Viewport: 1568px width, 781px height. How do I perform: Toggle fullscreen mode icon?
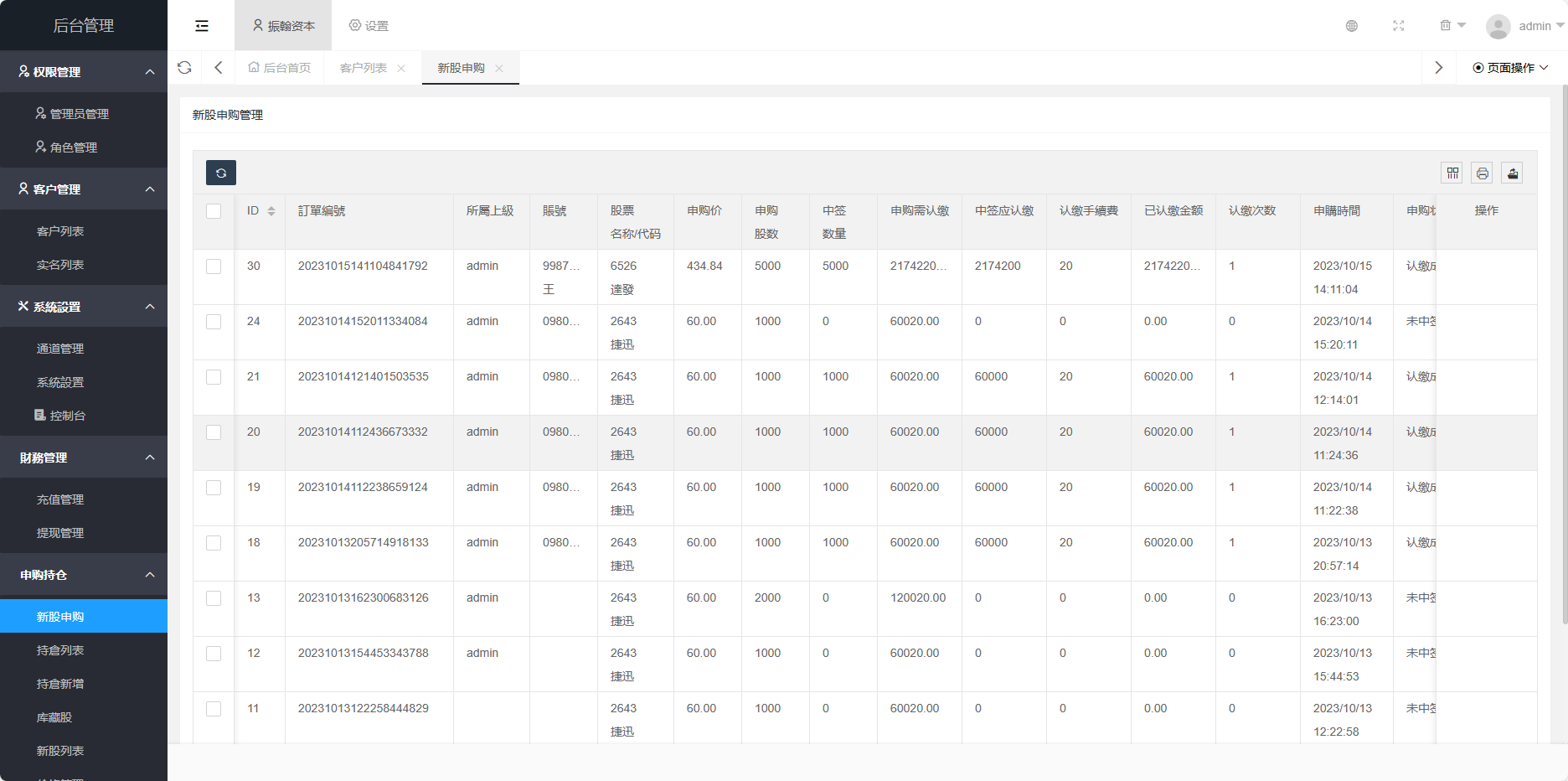(x=1399, y=26)
